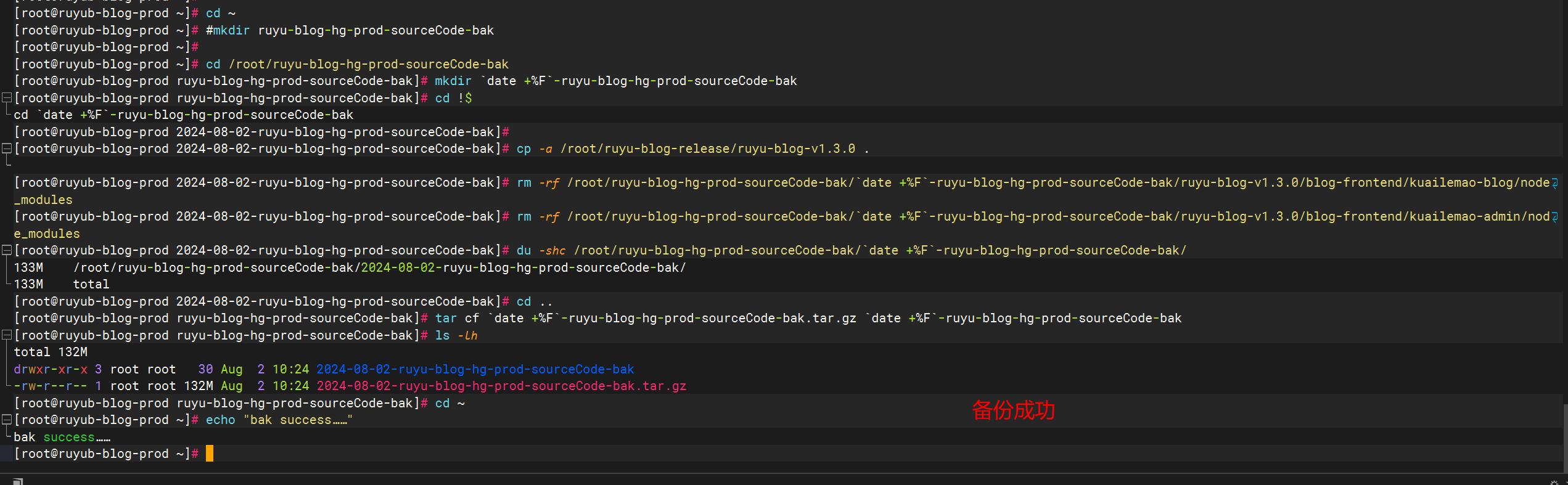1568x485 pixels.
Task: Click the '-rw-r--r--' permissions text
Action: (x=51, y=386)
